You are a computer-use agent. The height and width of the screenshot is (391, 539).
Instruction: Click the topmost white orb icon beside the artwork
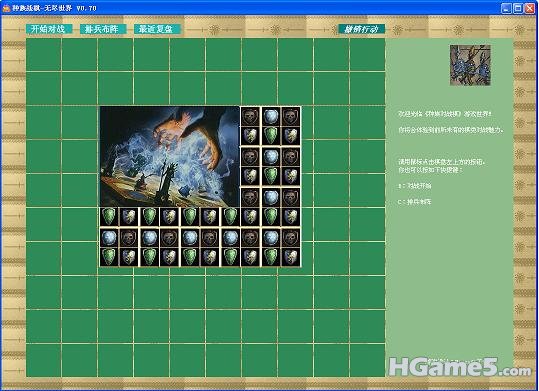(x=271, y=116)
